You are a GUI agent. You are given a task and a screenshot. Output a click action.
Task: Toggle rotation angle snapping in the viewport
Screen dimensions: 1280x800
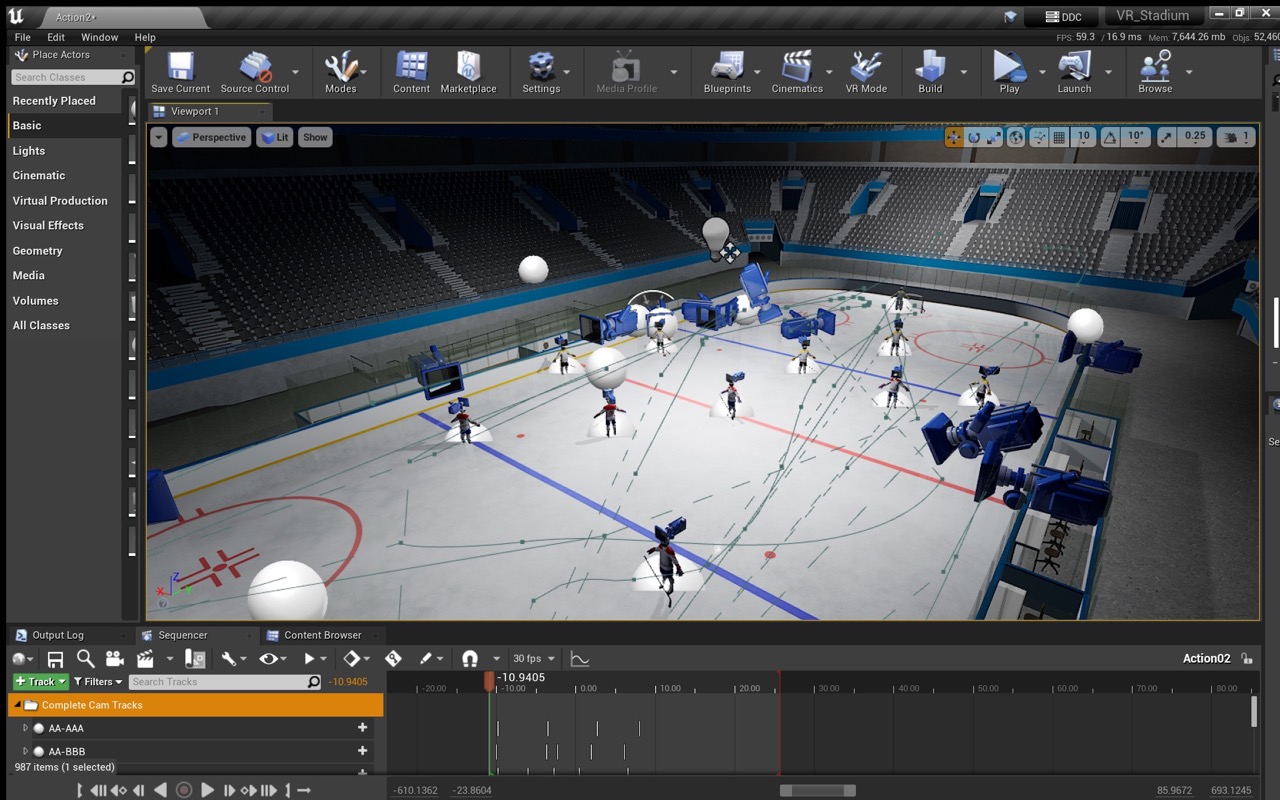[x=1111, y=137]
